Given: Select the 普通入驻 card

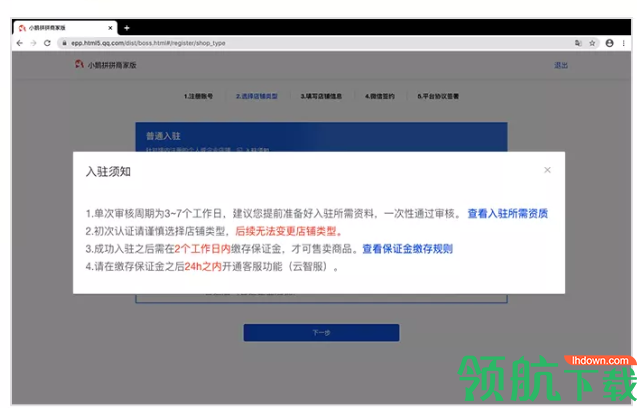Looking at the screenshot, I should 321,137.
